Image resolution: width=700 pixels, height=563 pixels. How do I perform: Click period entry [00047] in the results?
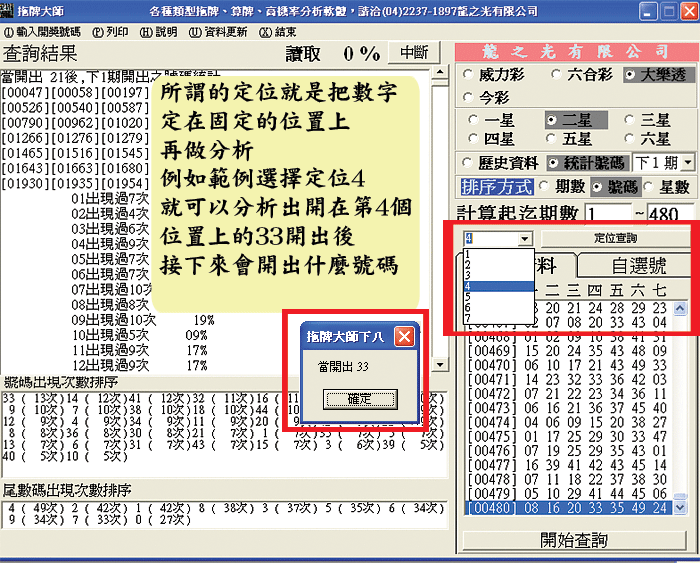click(25, 92)
